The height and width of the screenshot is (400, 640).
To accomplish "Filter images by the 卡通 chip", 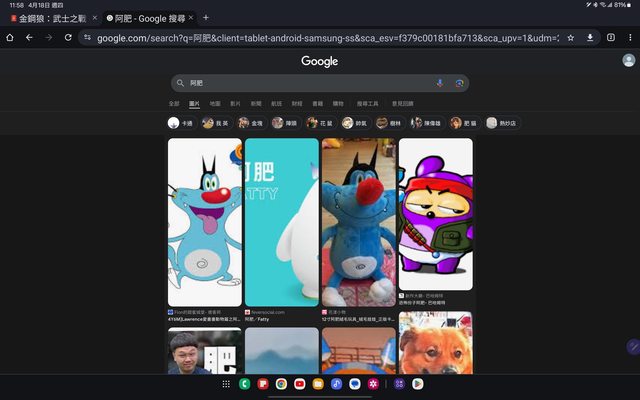I will click(180, 123).
